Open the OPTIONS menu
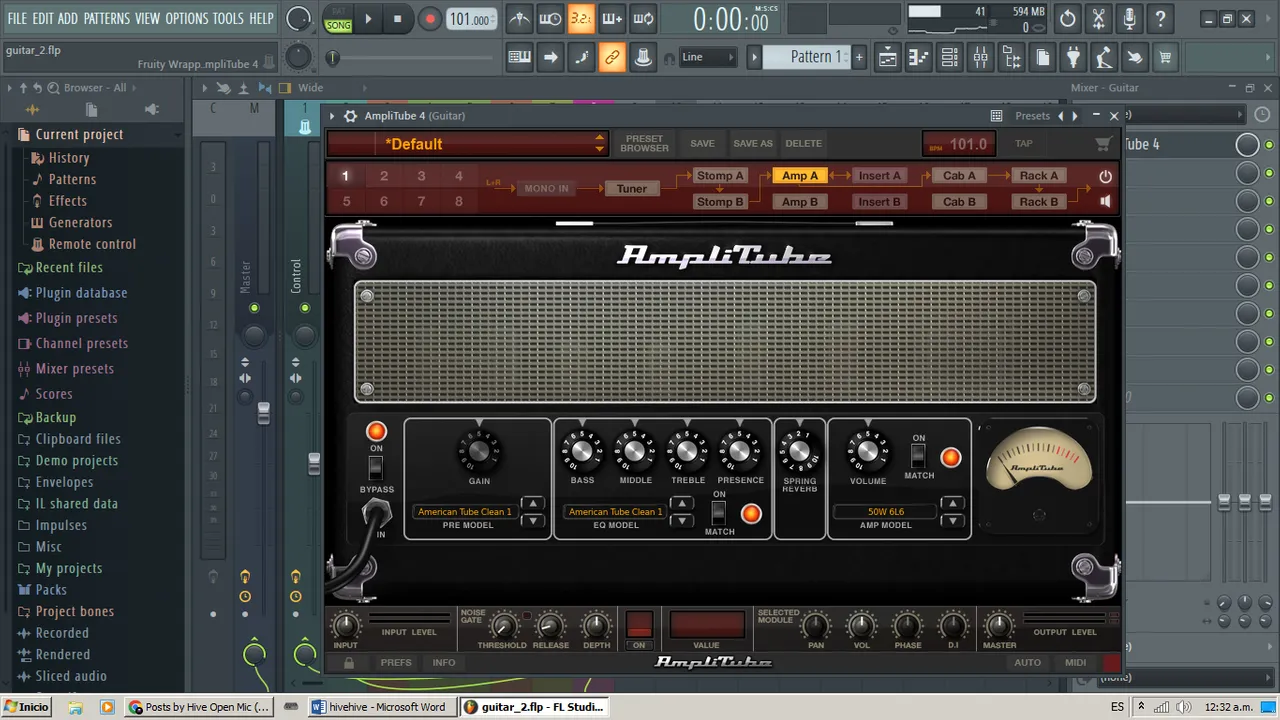The width and height of the screenshot is (1280, 720). tap(187, 19)
